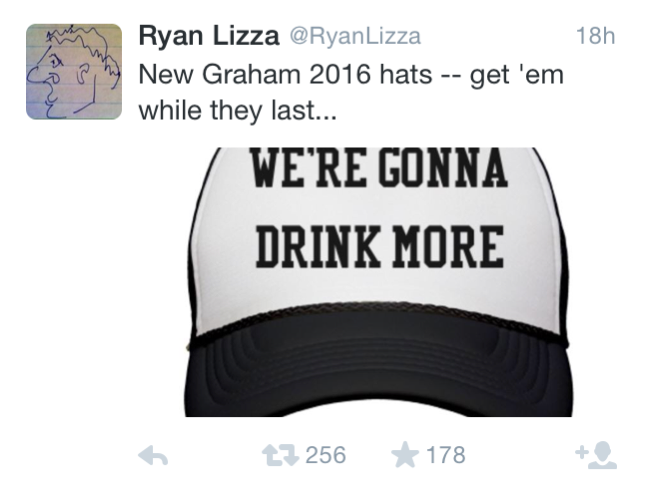659x494 pixels.
Task: Follow the user via the person-plus icon
Action: pyautogui.click(x=596, y=455)
